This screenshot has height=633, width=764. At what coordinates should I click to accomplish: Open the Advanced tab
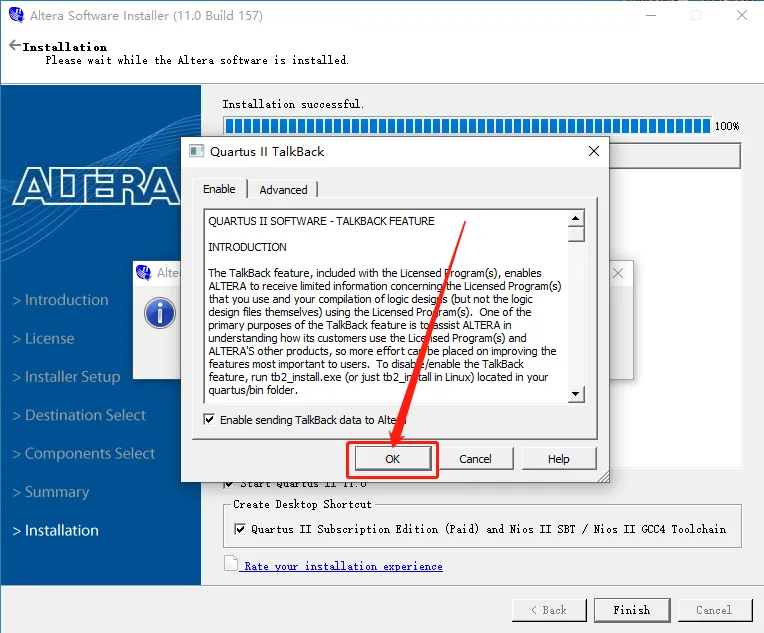coord(283,190)
